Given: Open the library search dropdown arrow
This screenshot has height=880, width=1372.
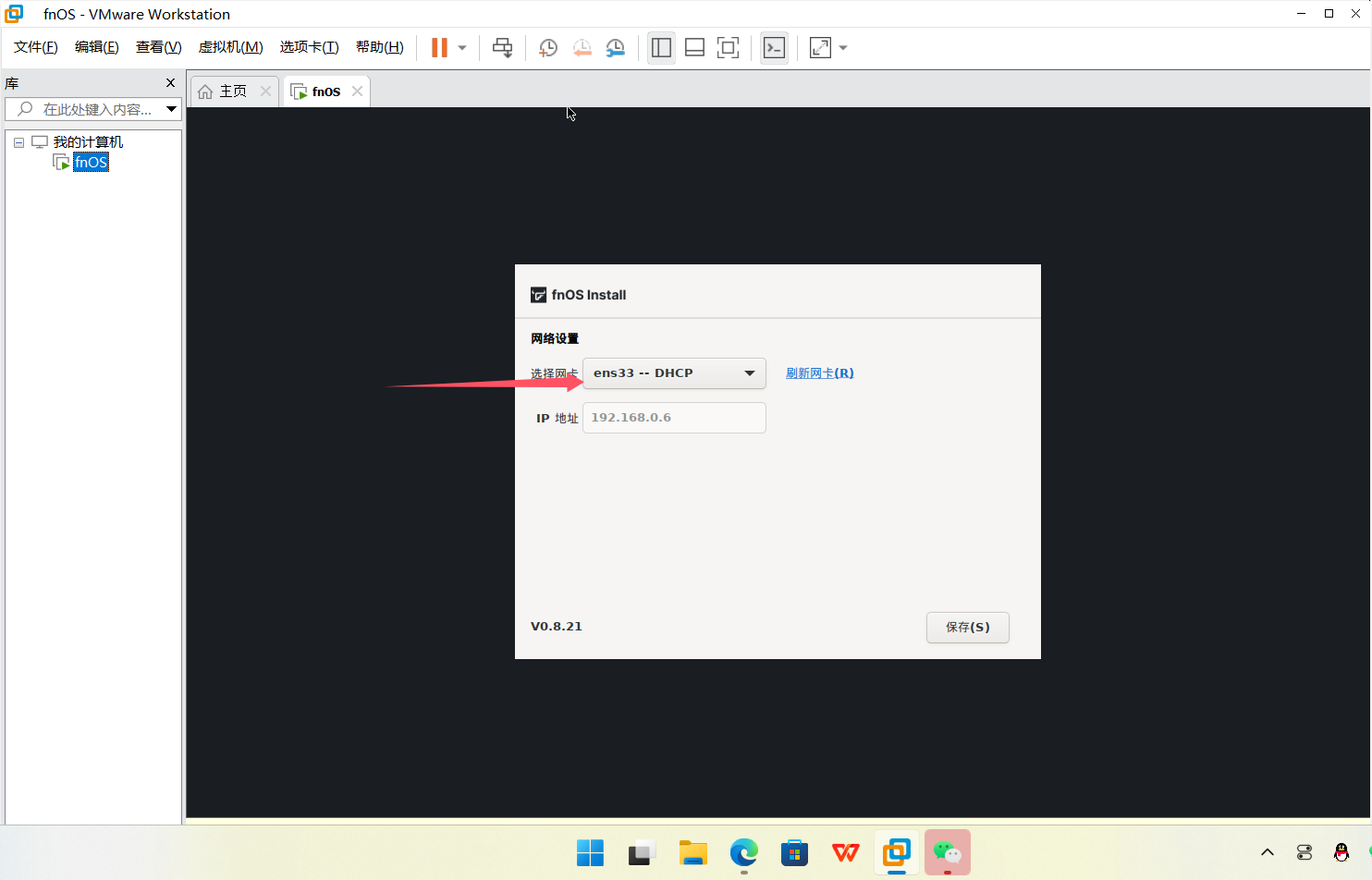Looking at the screenshot, I should (x=172, y=109).
